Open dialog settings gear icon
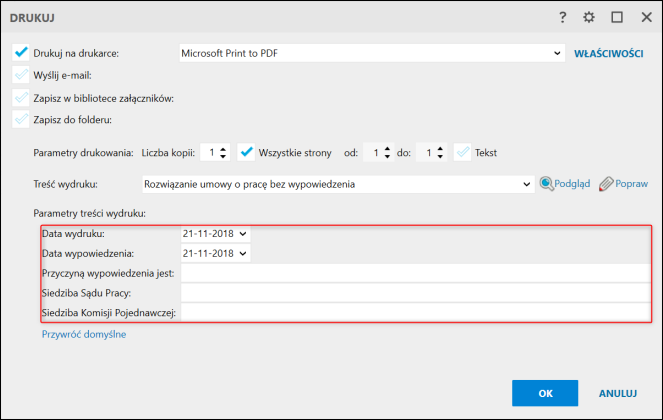Image resolution: width=663 pixels, height=420 pixels. point(589,17)
